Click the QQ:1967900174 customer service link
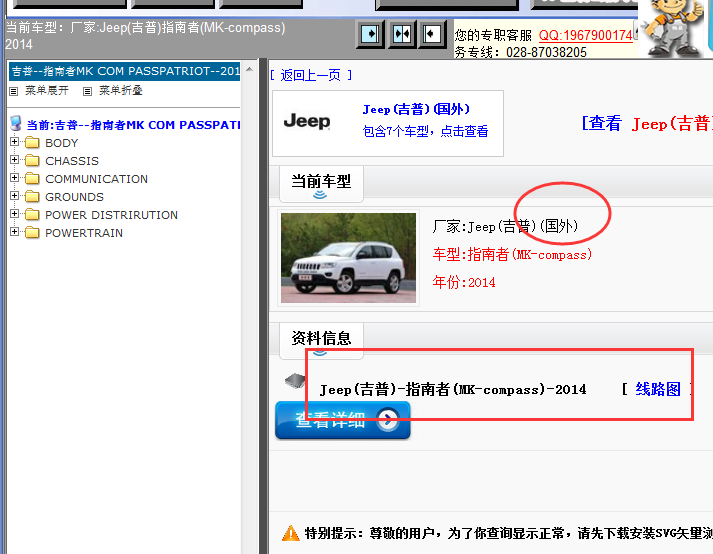The image size is (713, 554). tap(586, 35)
